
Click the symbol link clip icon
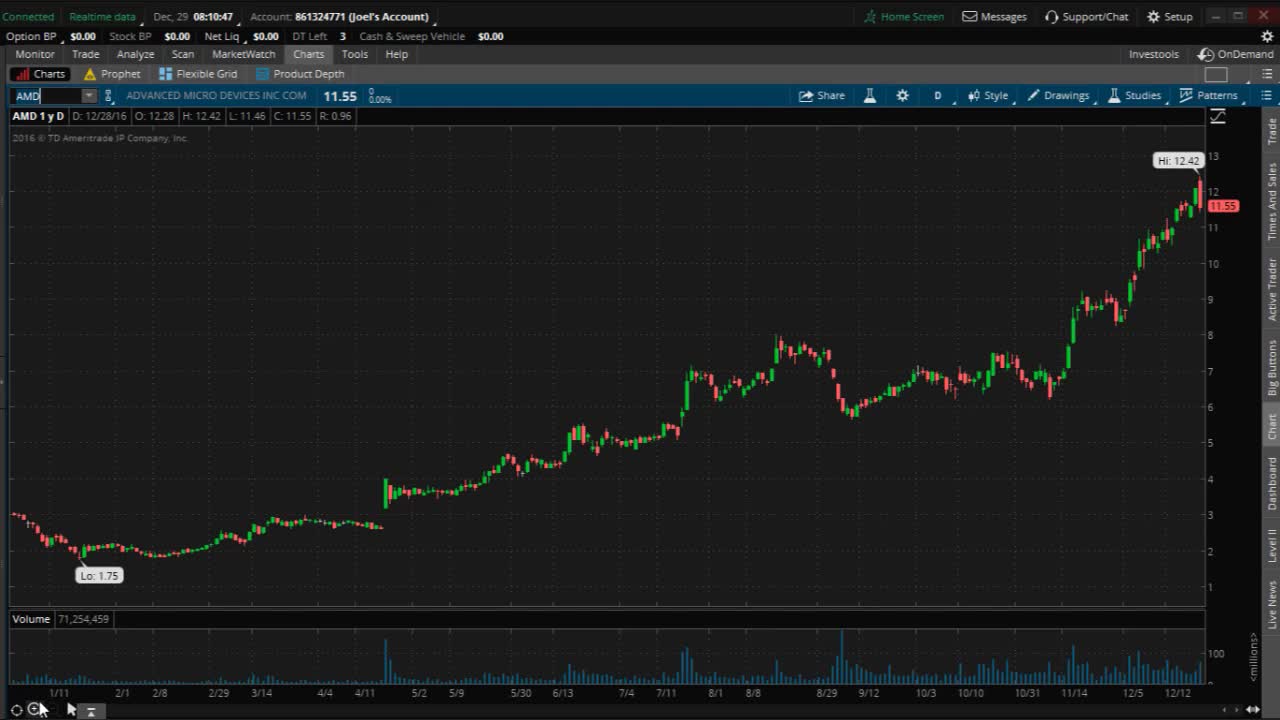108,96
